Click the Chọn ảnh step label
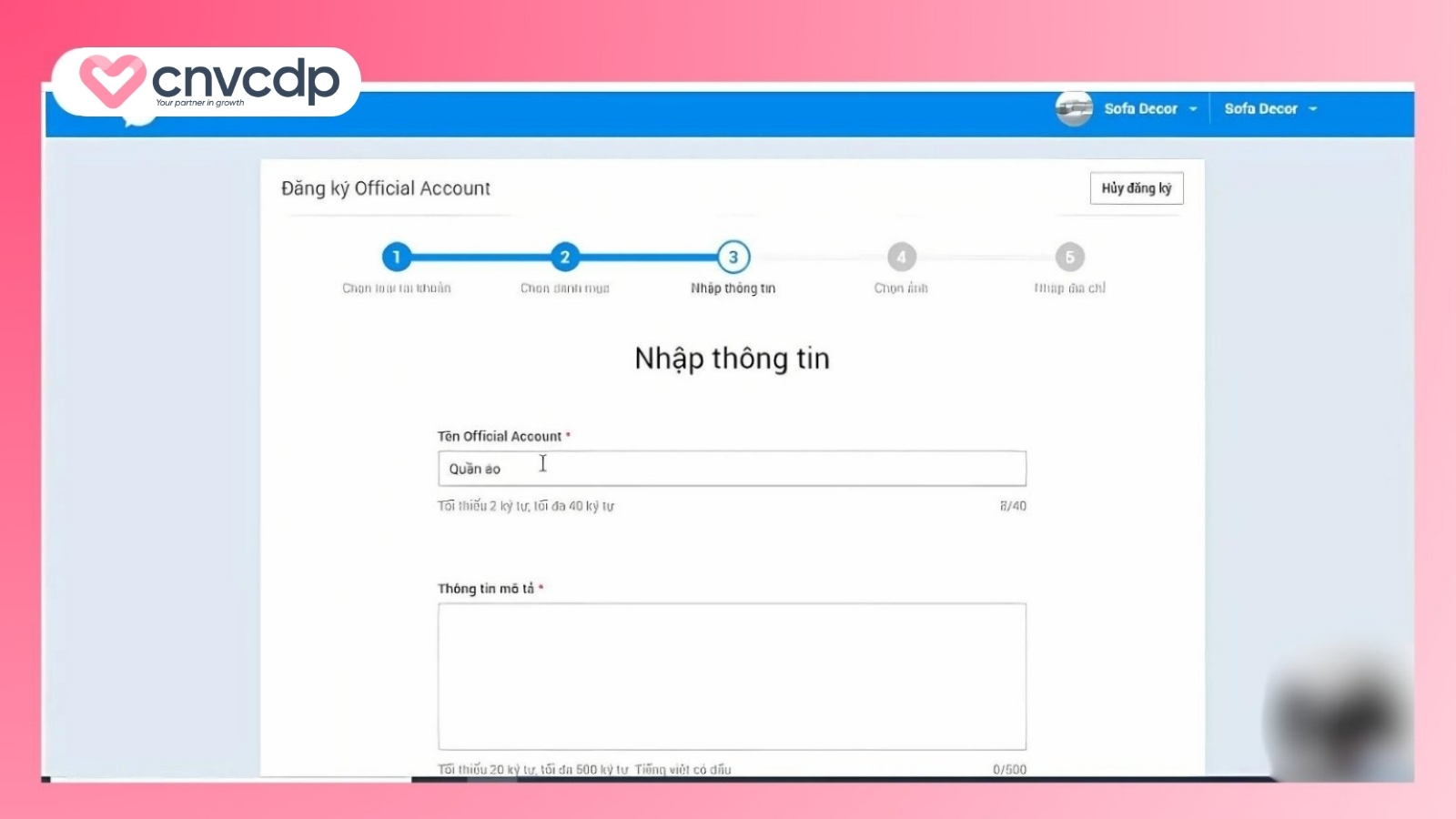 [x=901, y=288]
